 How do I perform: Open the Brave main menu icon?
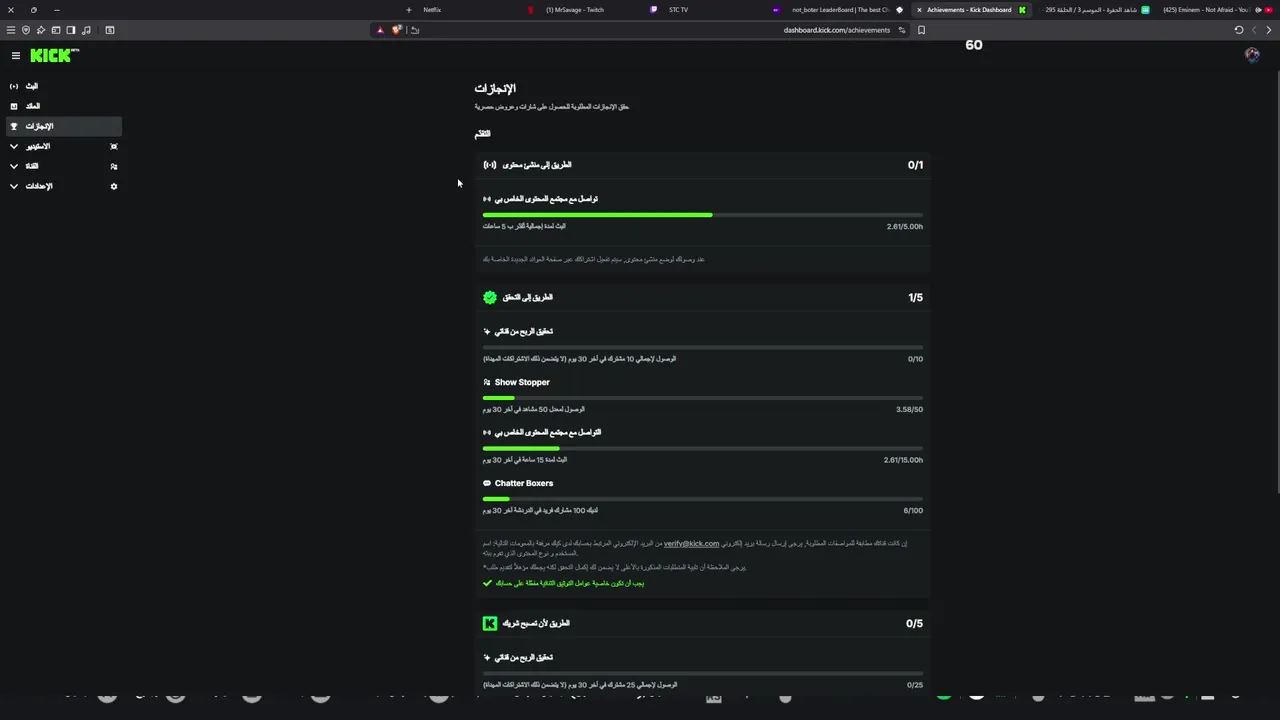11,30
